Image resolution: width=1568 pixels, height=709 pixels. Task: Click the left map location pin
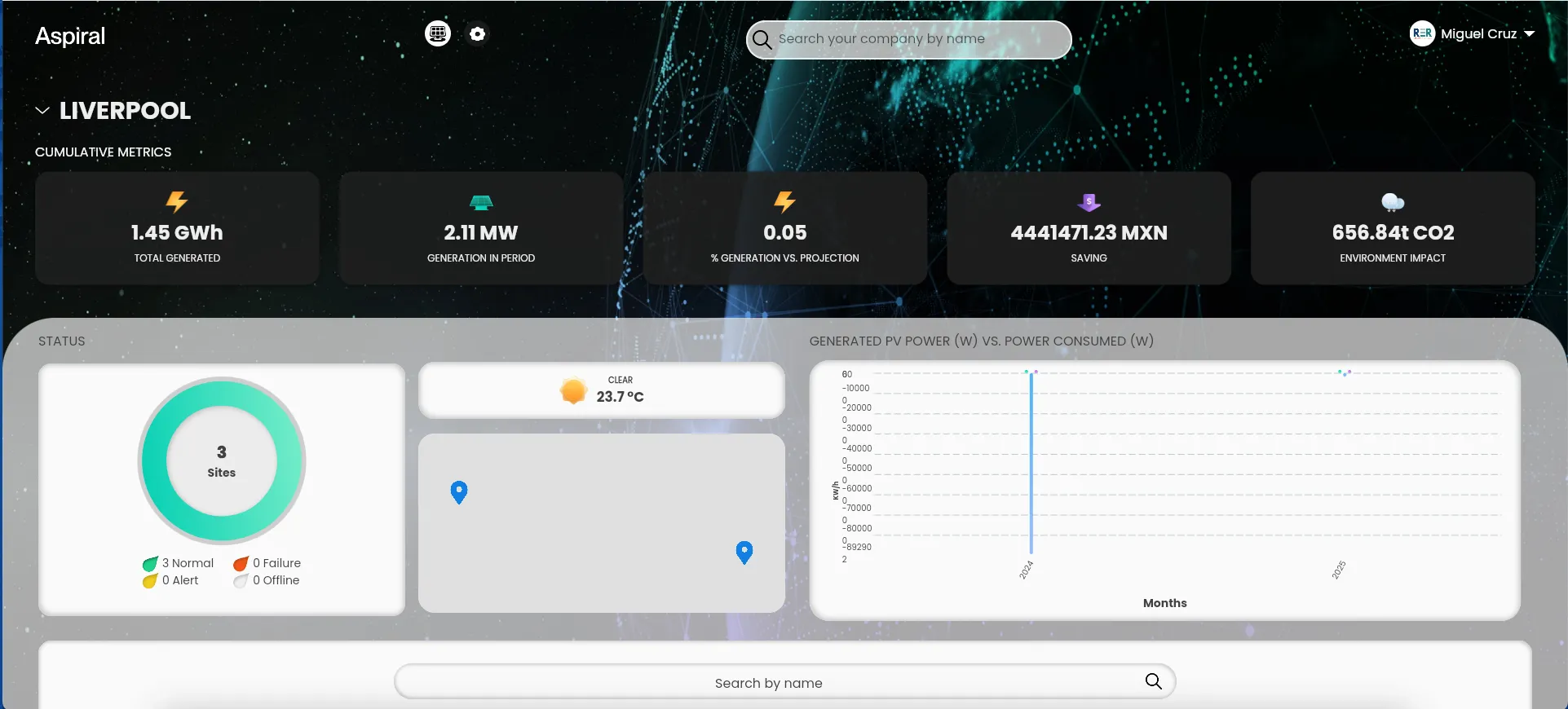click(459, 492)
